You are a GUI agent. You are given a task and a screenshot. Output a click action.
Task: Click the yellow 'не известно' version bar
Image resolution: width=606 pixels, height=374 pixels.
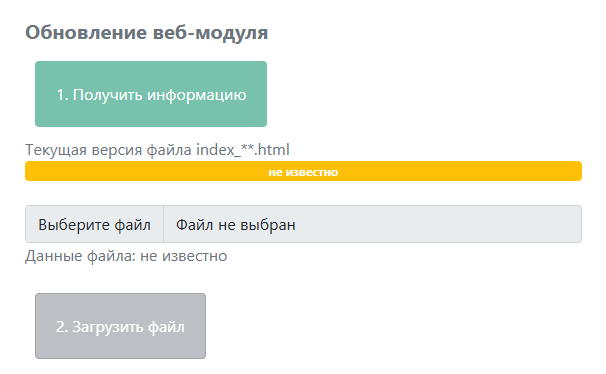(x=303, y=171)
